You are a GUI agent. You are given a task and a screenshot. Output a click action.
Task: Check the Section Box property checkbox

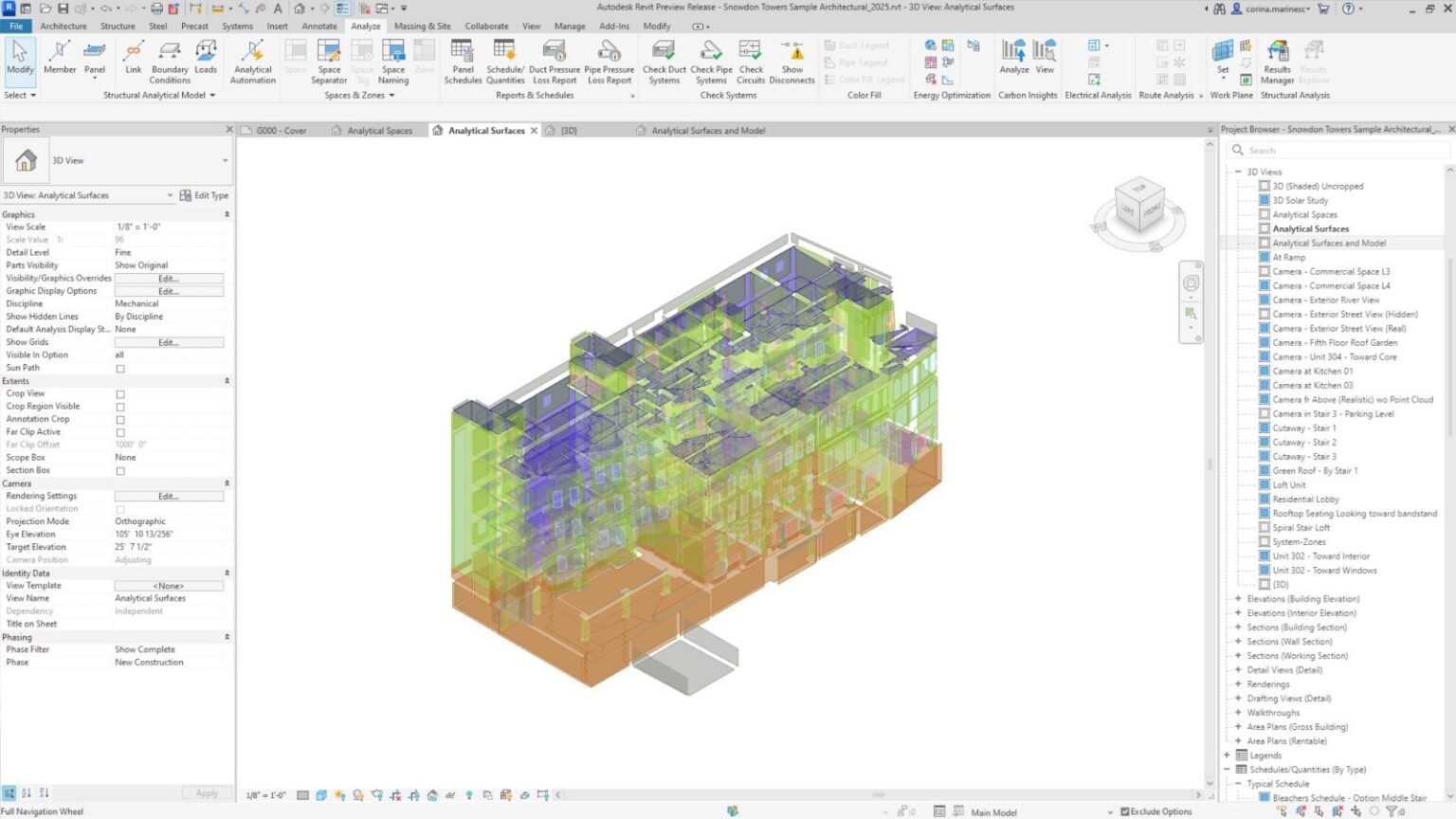point(120,470)
